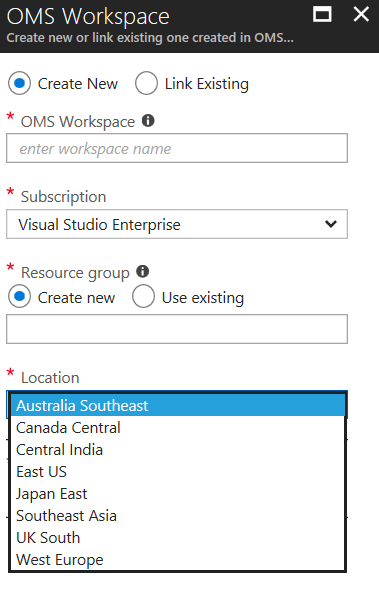Screen dimensions: 379x596
Task: Click the OMS Workspace info icon
Action: point(148,121)
